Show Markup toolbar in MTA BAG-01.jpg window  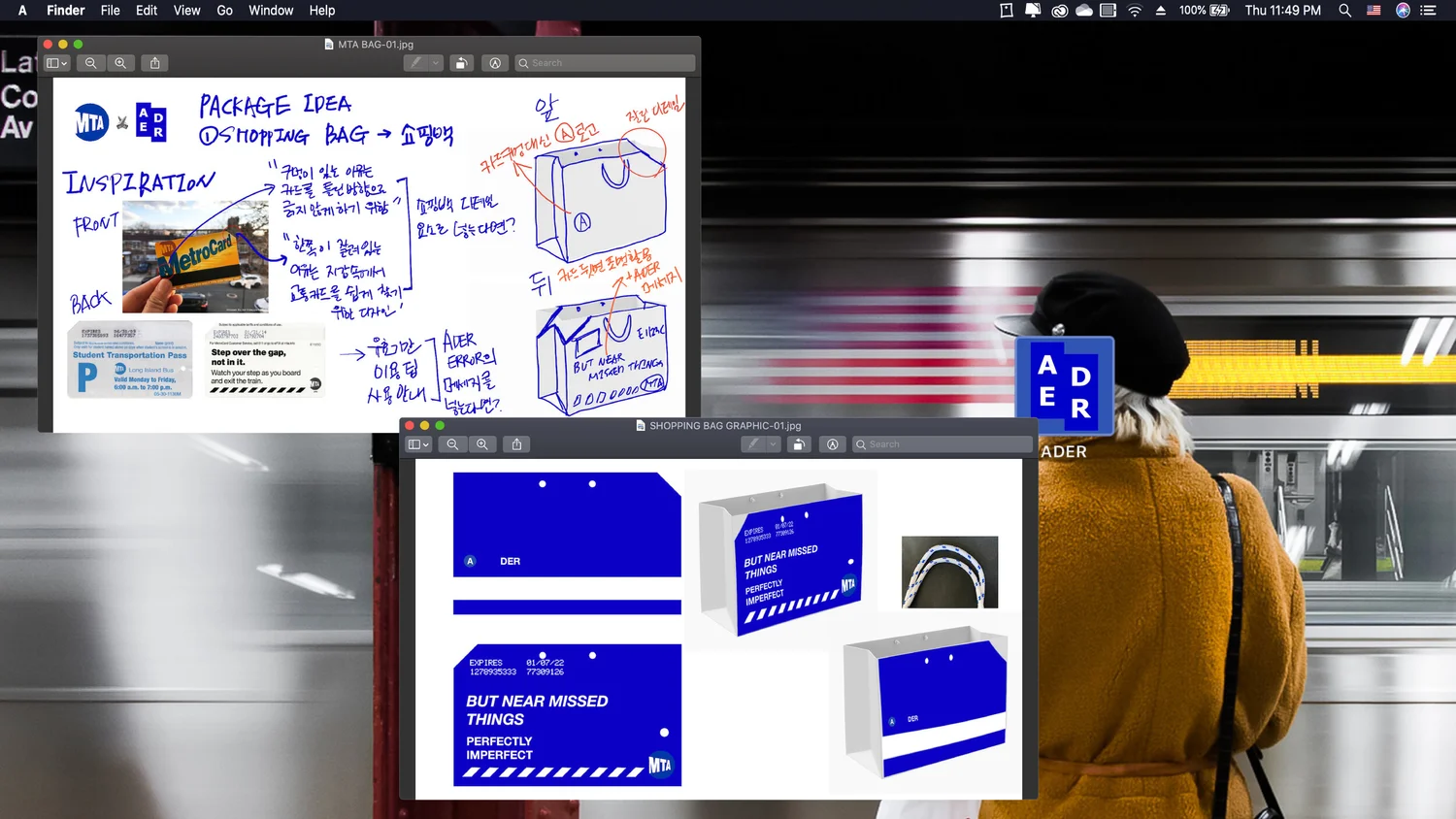[495, 63]
